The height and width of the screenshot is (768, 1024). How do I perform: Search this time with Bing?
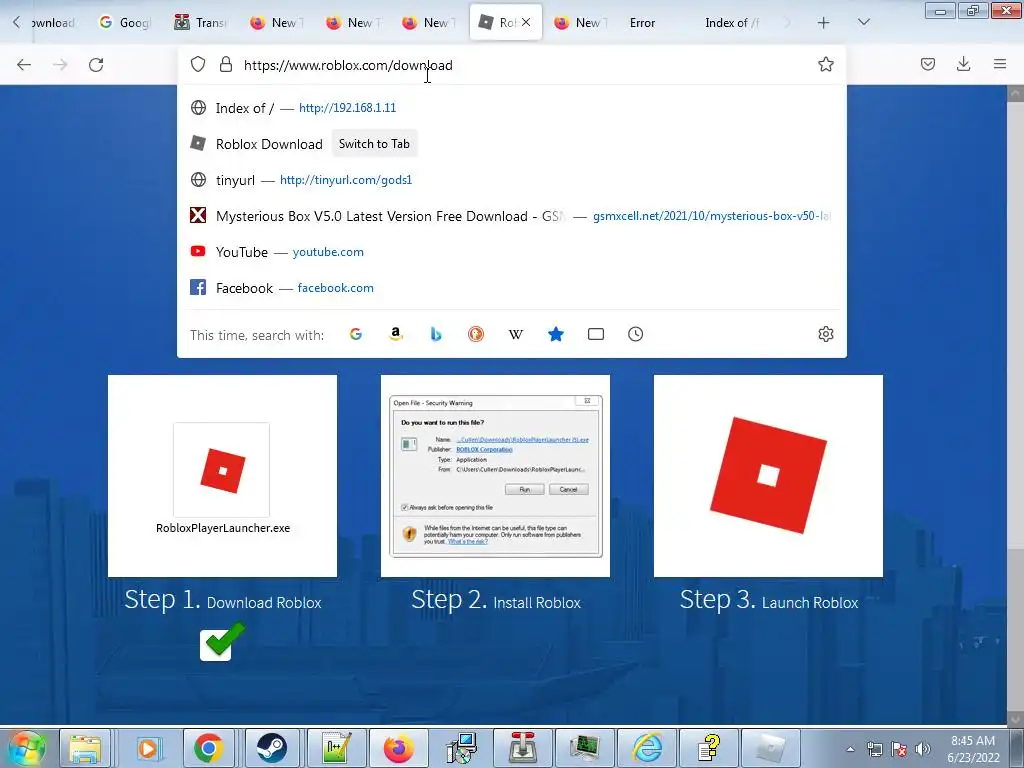[x=436, y=334]
